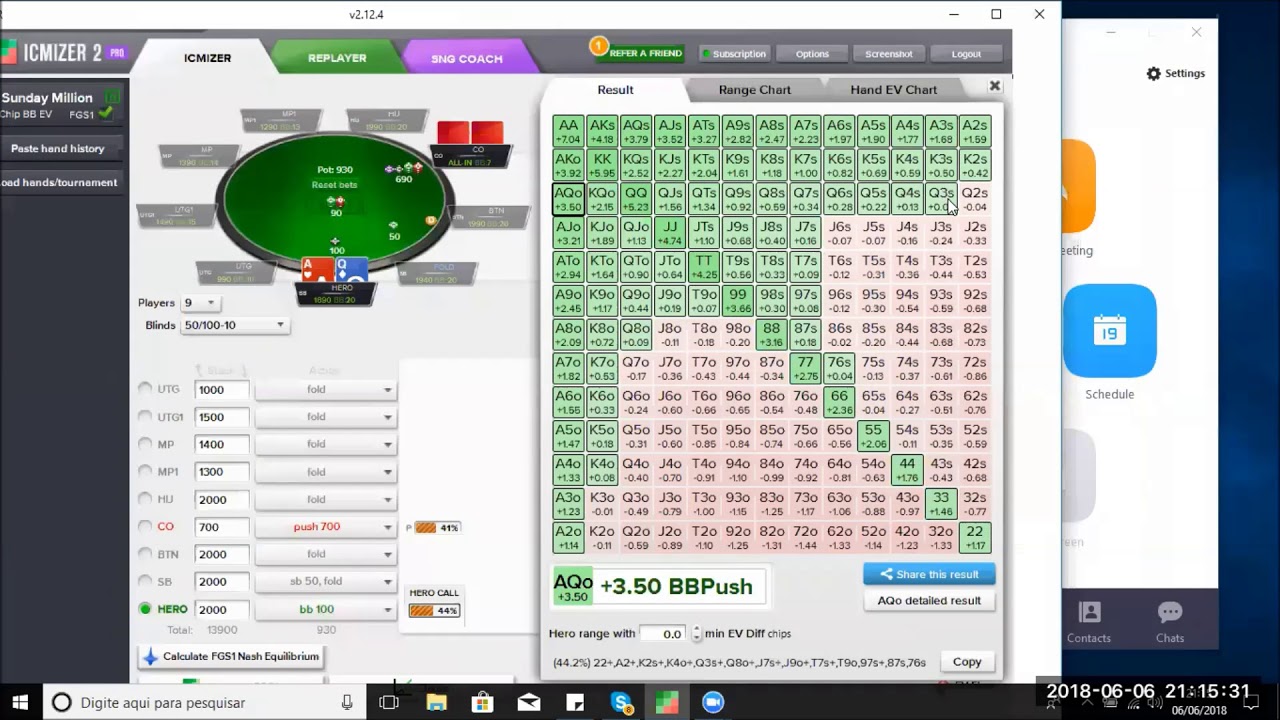Open the Blinds 50/100-10 dropdown
The image size is (1280, 720).
click(x=235, y=325)
